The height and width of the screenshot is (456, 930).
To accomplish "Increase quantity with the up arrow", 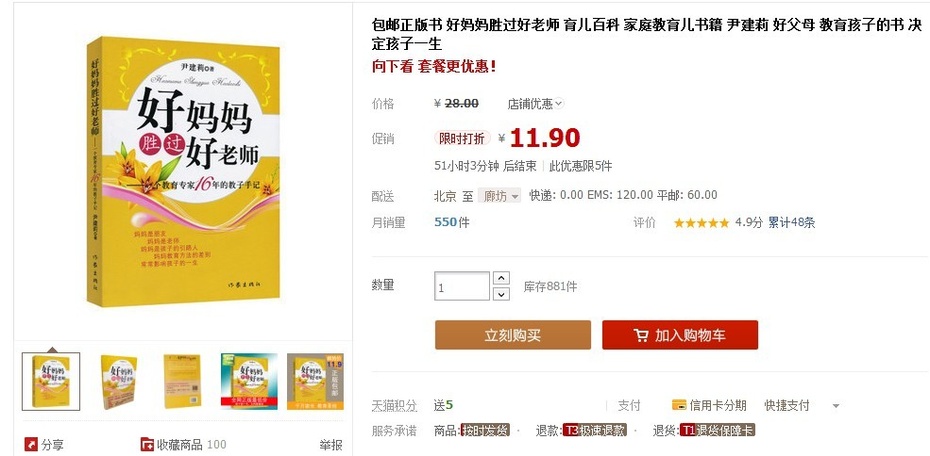I will pyautogui.click(x=501, y=278).
